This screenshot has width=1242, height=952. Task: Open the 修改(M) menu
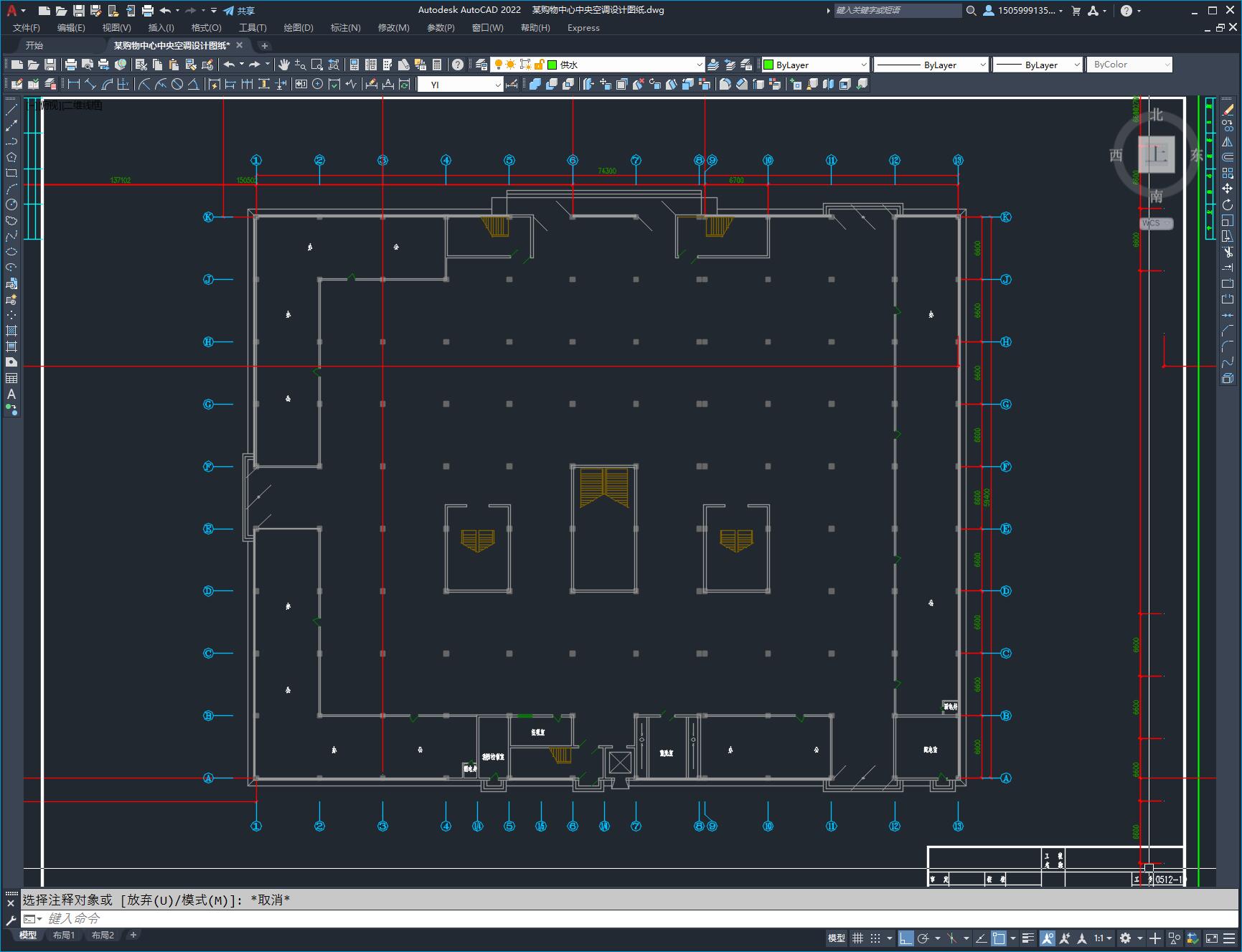393,28
